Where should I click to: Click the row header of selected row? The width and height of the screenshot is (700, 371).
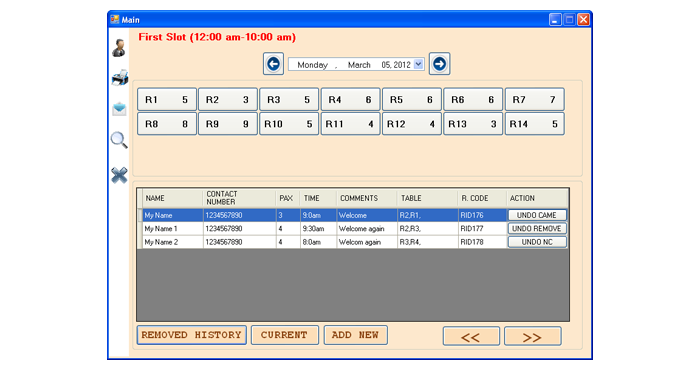coord(140,215)
